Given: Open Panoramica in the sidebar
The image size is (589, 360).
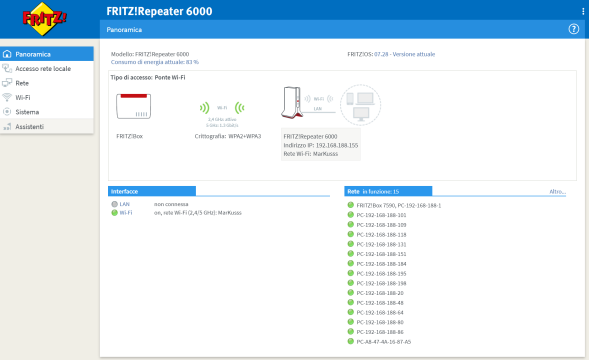Looking at the screenshot, I should click(x=47, y=54).
